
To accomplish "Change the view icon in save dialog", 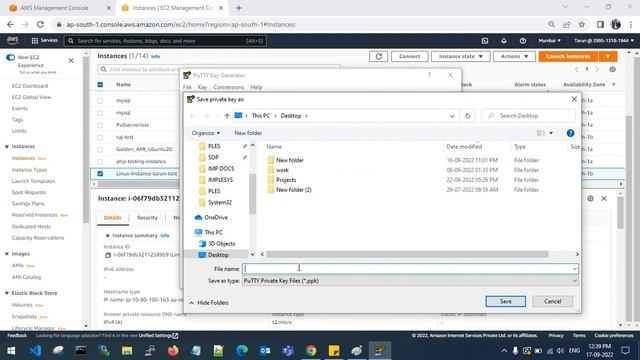I will [541, 133].
